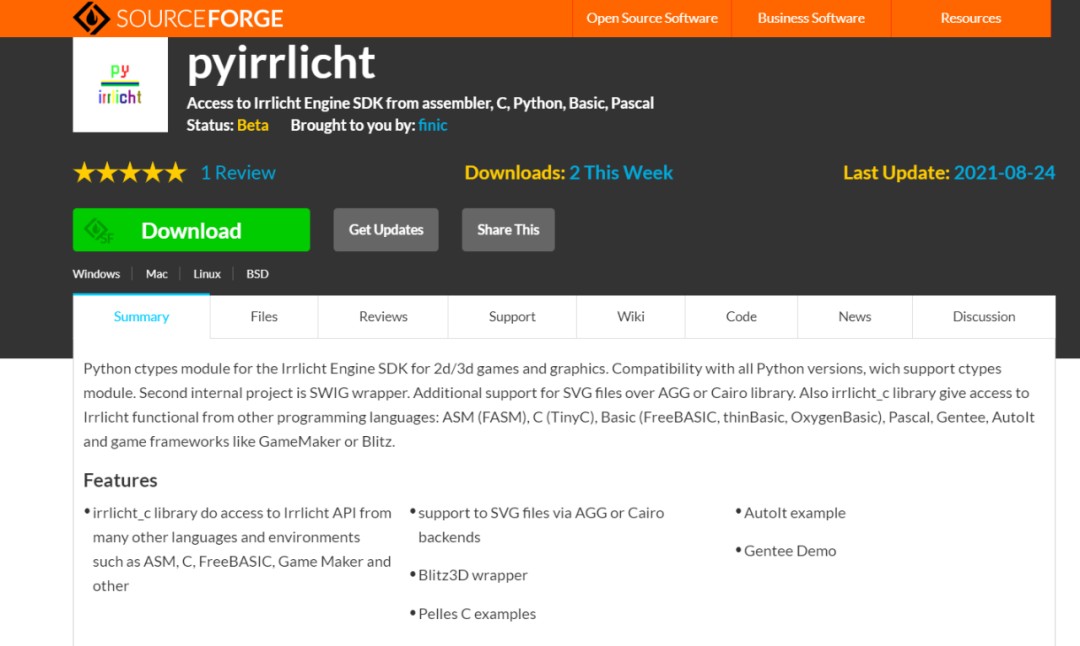Screen dimensions: 1080x646
Task: Select the Windows platform link
Action: [x=96, y=274]
